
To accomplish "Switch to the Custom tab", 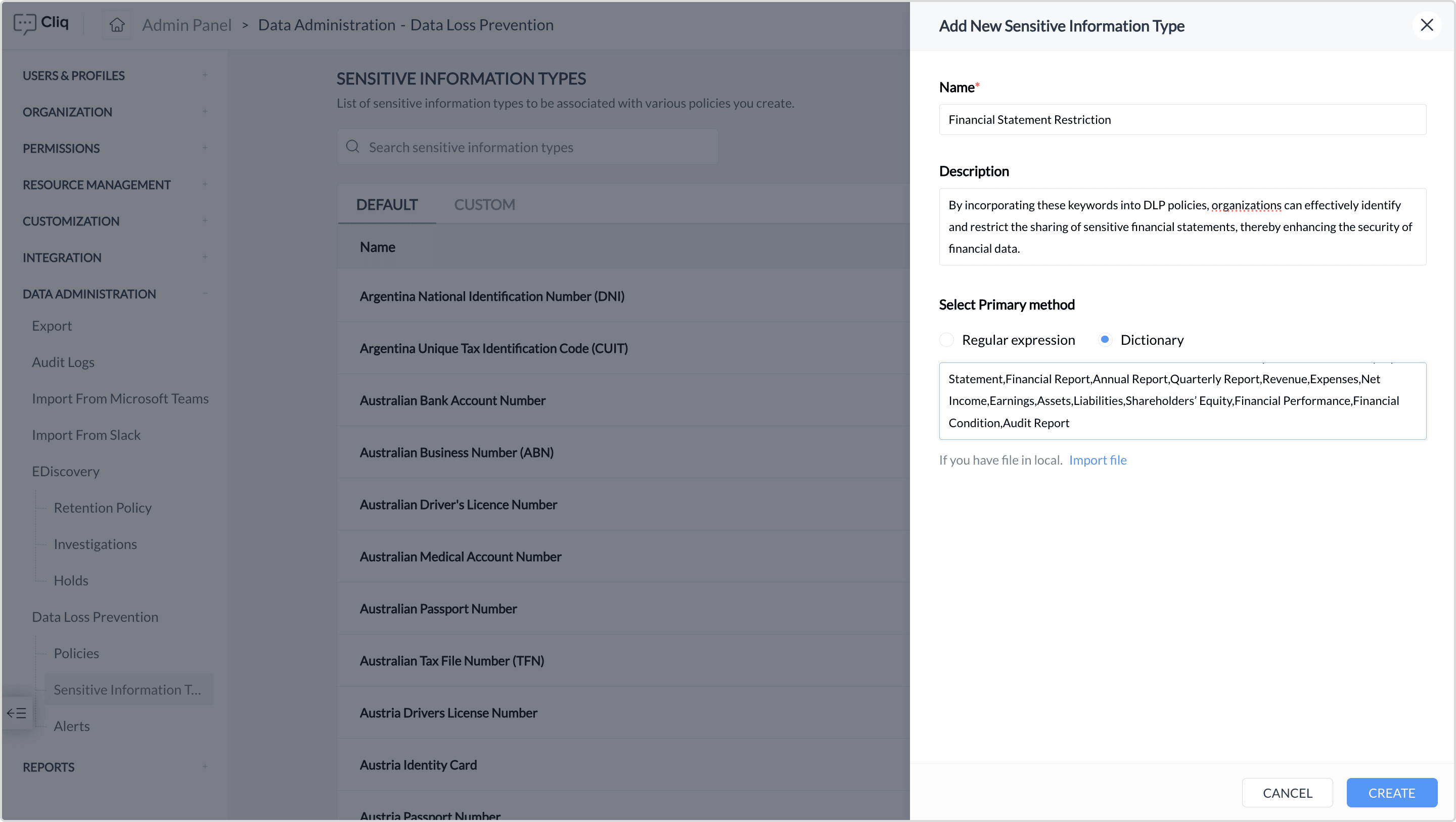I will tap(484, 205).
